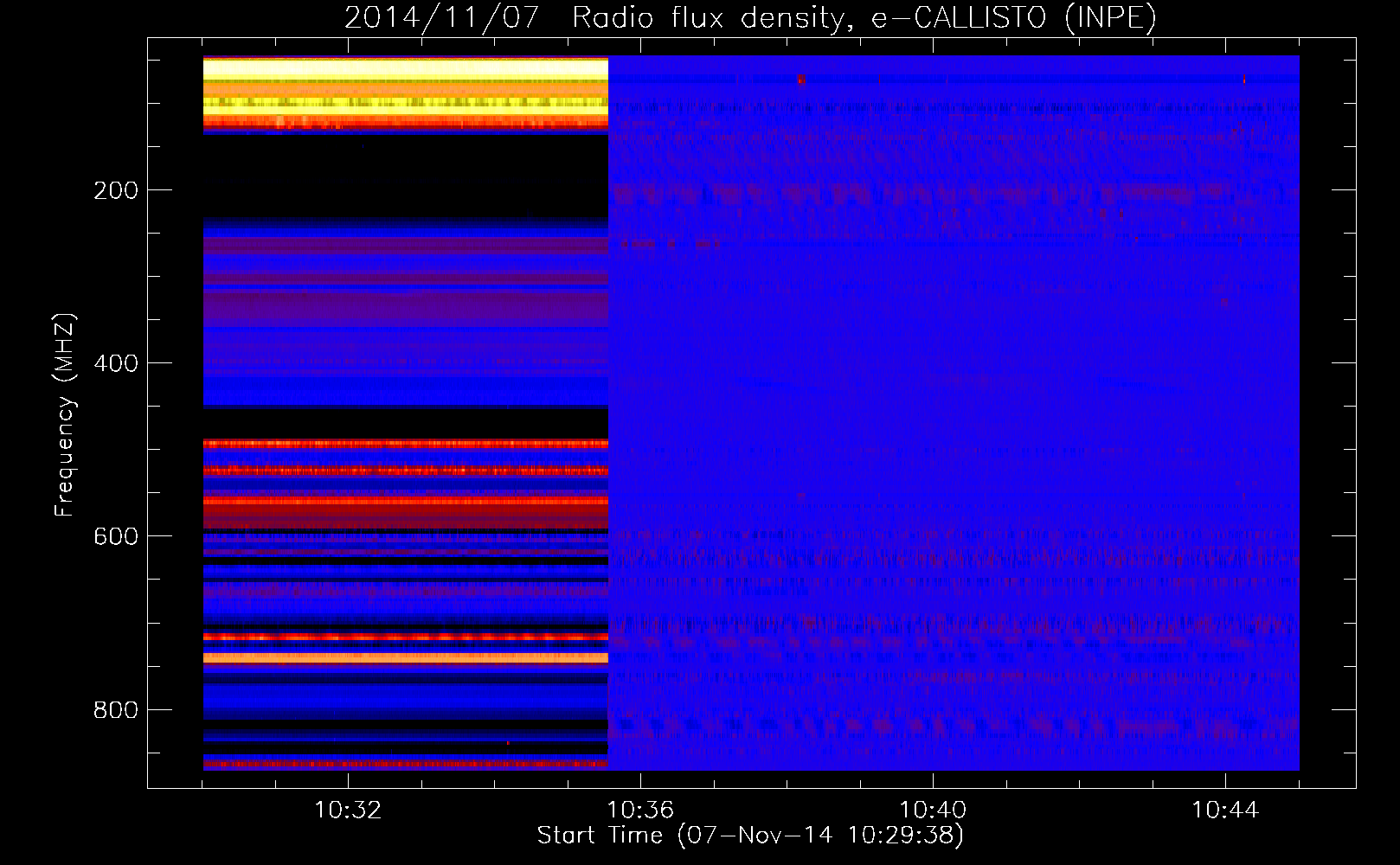1400x865 pixels.
Task: Click the 400 frequency tick label
Action: coord(116,363)
